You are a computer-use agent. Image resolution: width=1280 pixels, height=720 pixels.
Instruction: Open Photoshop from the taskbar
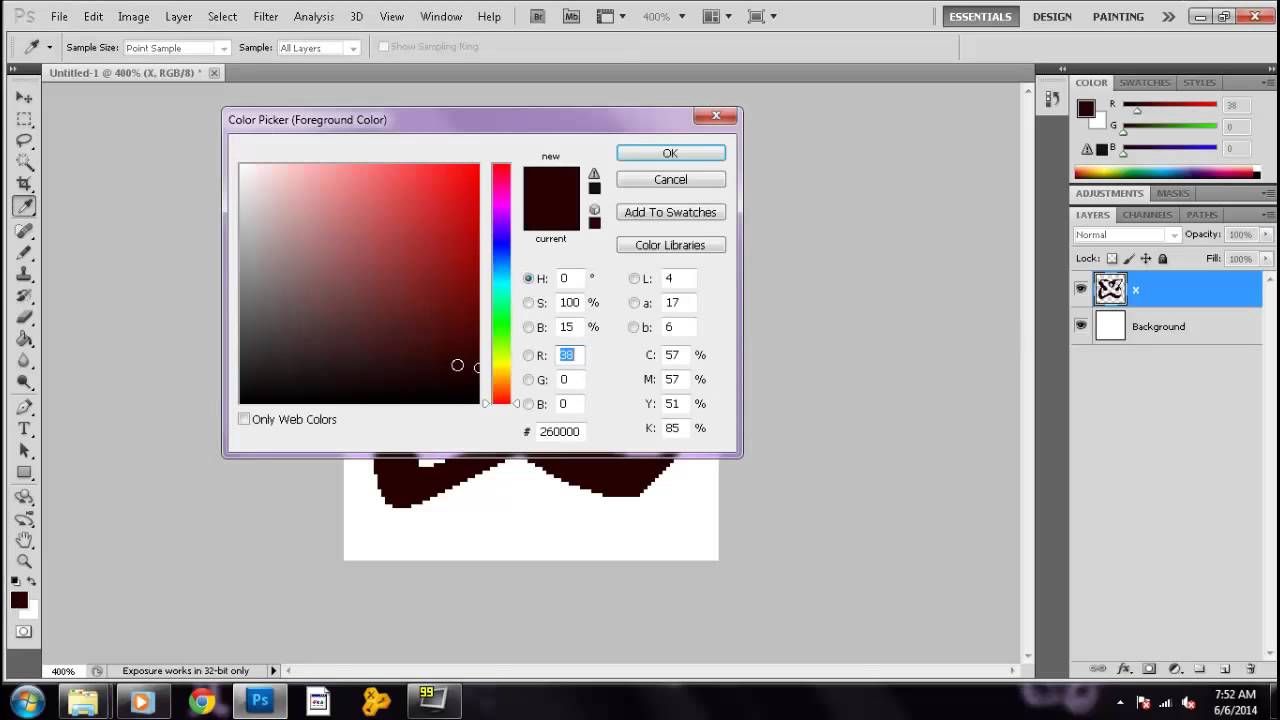pyautogui.click(x=259, y=700)
